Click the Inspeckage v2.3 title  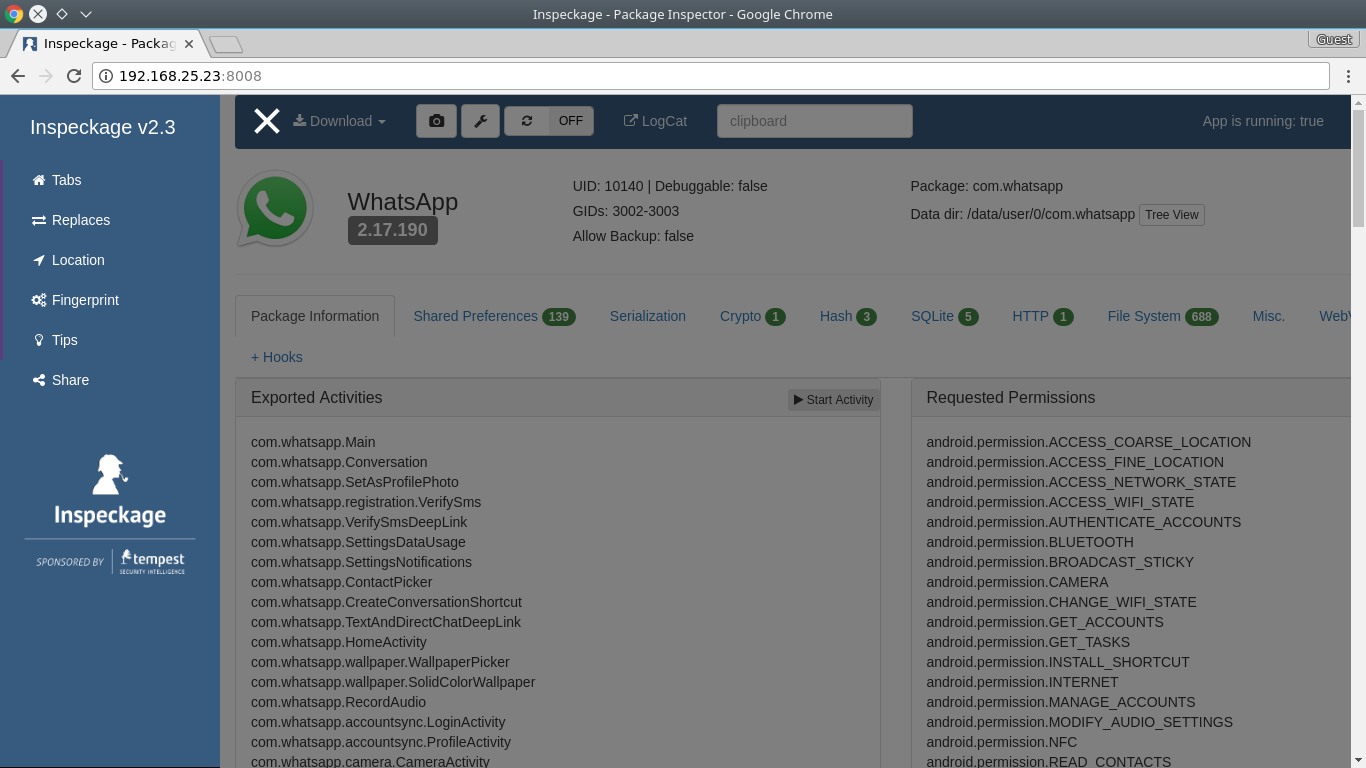point(103,127)
